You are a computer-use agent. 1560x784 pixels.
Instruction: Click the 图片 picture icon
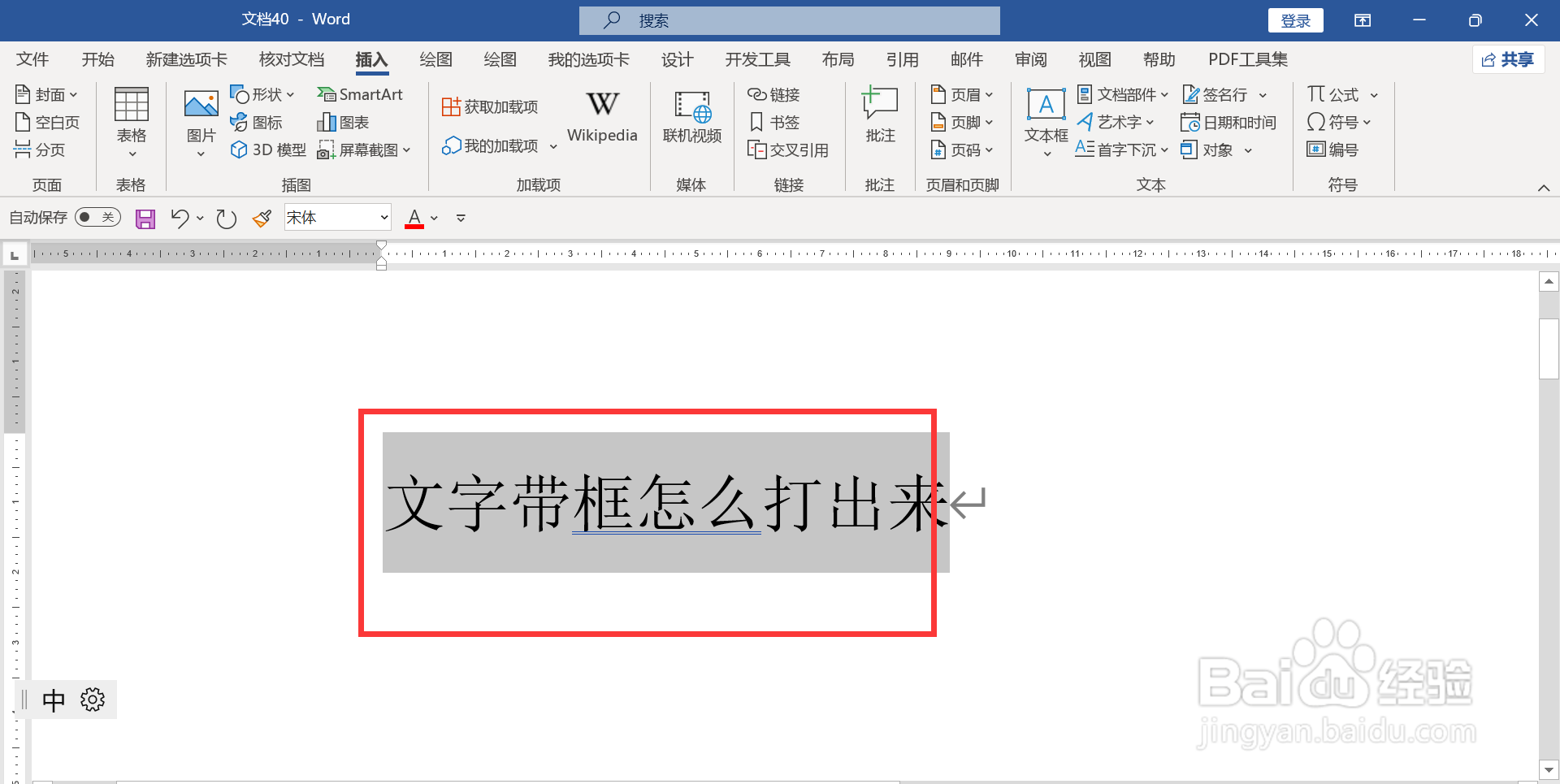pos(201,104)
